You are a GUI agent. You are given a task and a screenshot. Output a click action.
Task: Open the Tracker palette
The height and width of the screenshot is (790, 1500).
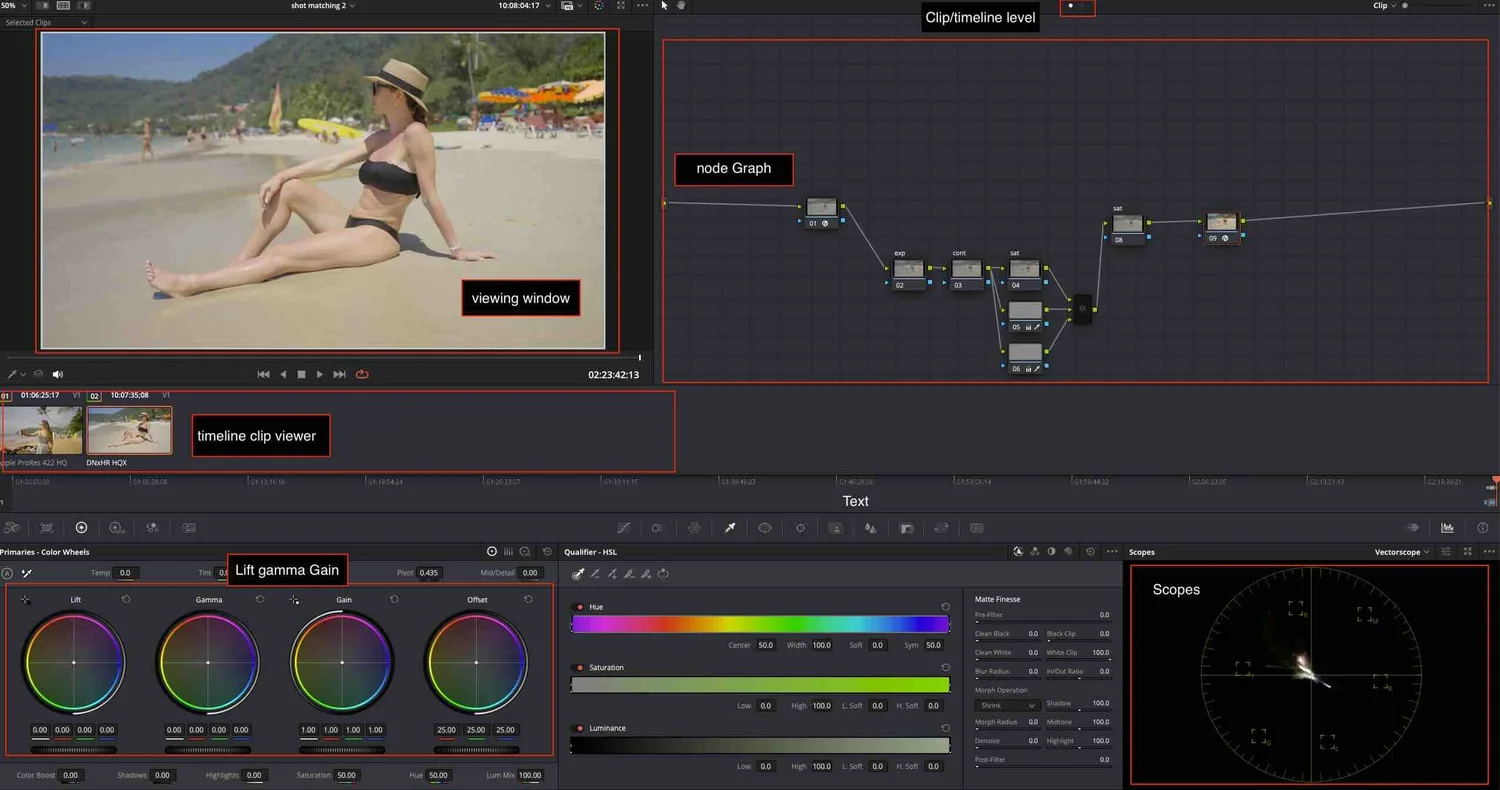pos(800,527)
